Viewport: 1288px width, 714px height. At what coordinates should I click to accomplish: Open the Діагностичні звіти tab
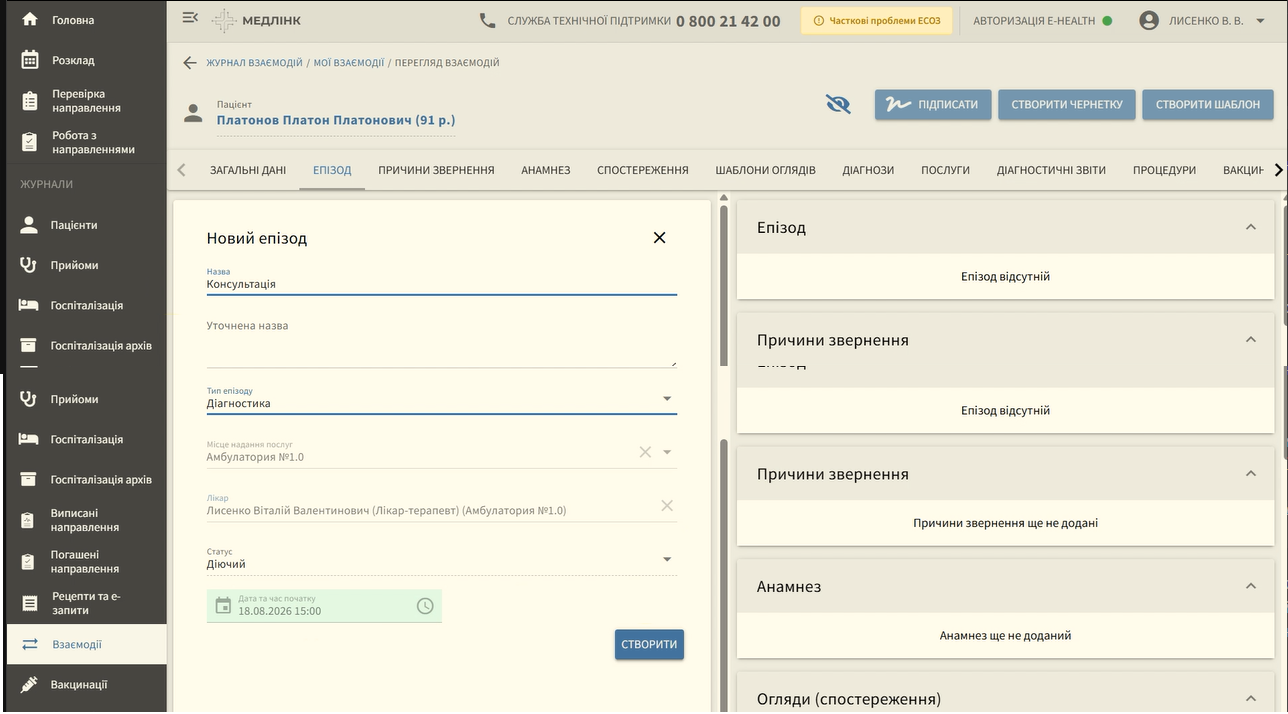tap(1051, 170)
